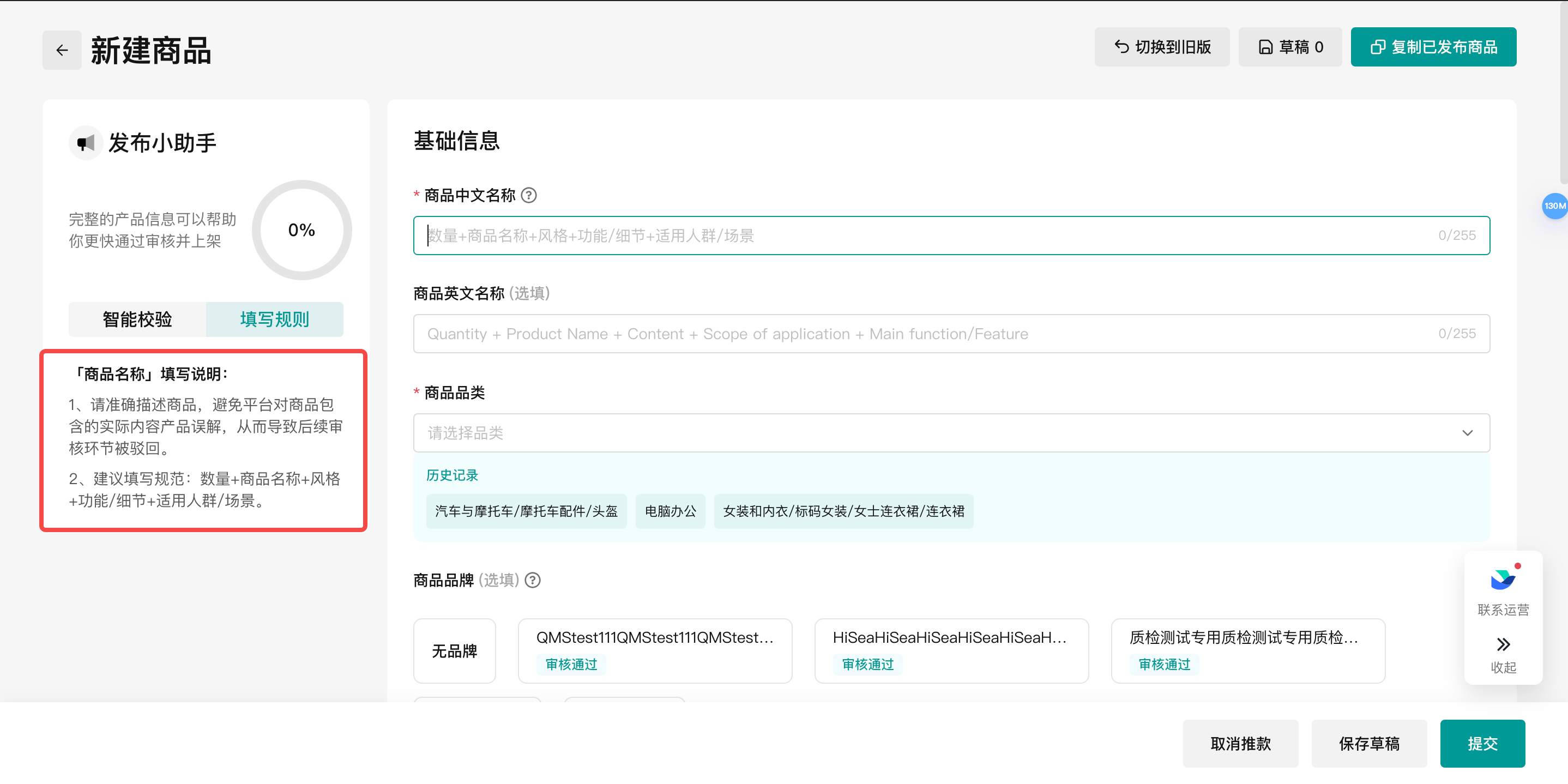Switch to the 填写规则 tab
This screenshot has height=784, width=1568.
(275, 319)
